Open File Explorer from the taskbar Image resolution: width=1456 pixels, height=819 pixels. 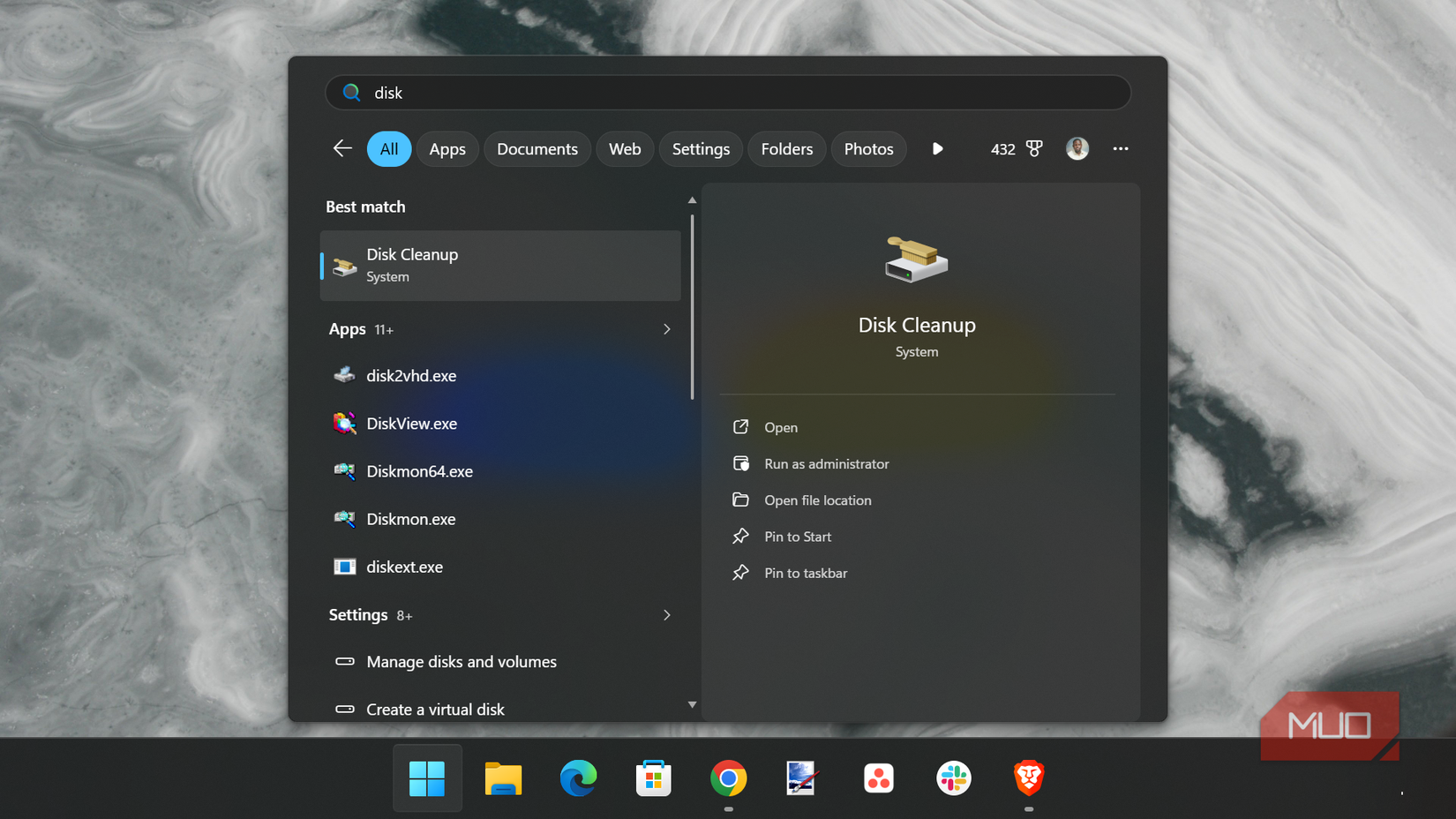point(503,778)
